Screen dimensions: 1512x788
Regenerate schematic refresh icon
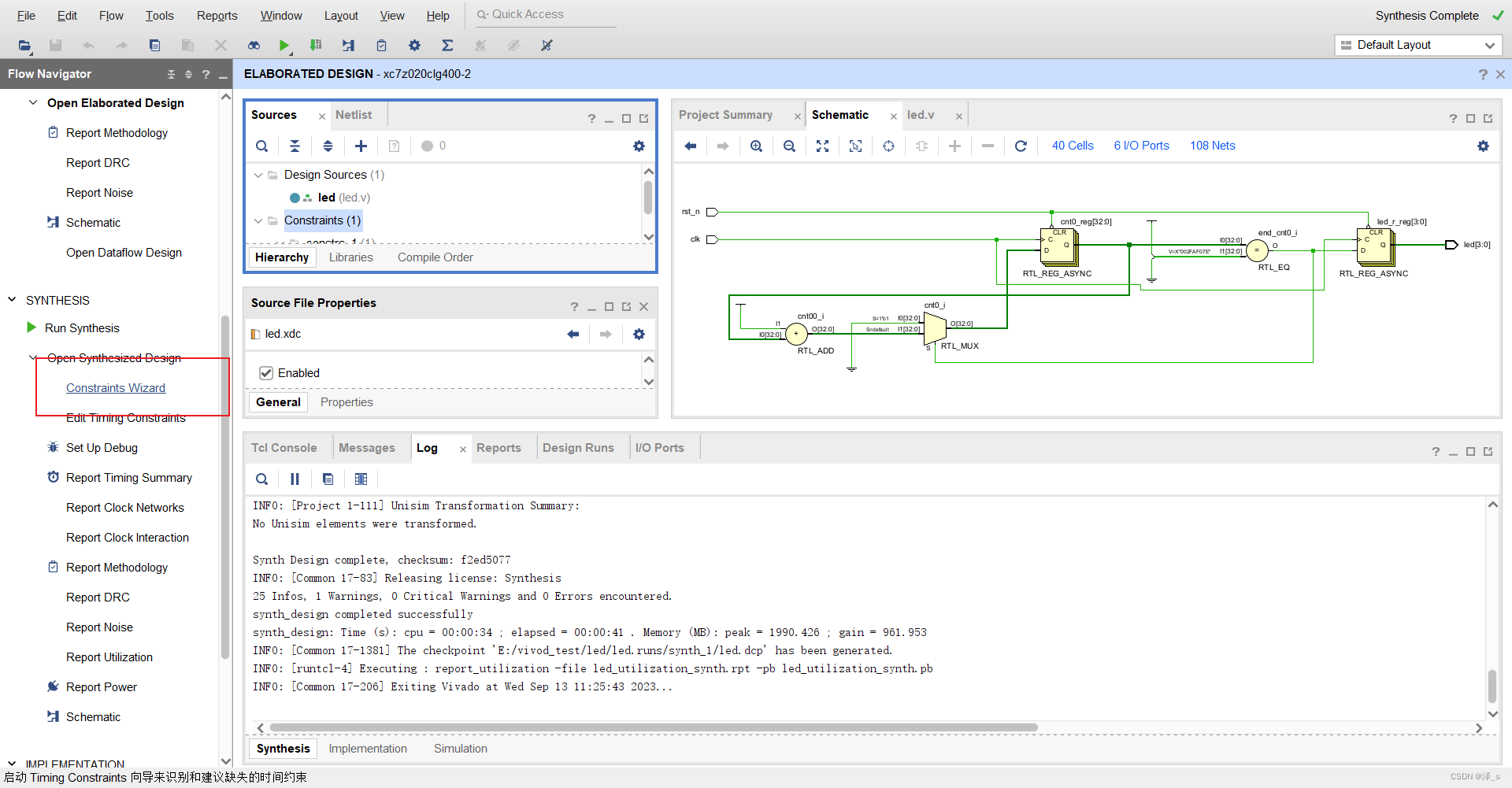point(1021,146)
